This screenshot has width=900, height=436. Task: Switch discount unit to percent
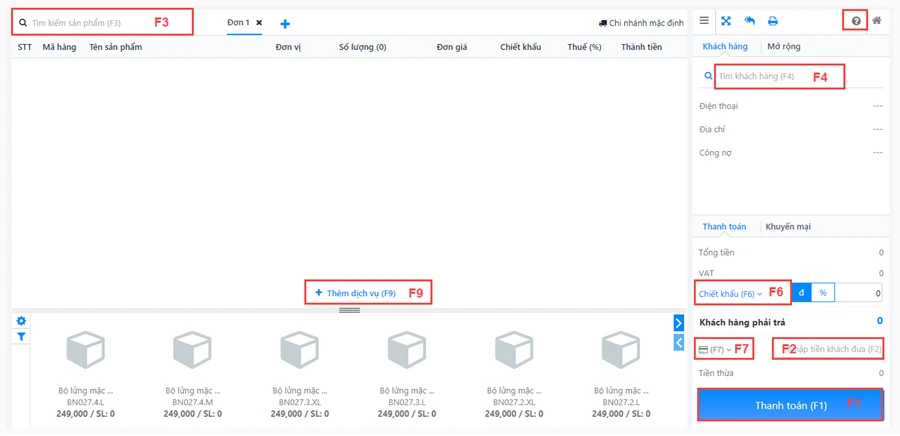[823, 293]
